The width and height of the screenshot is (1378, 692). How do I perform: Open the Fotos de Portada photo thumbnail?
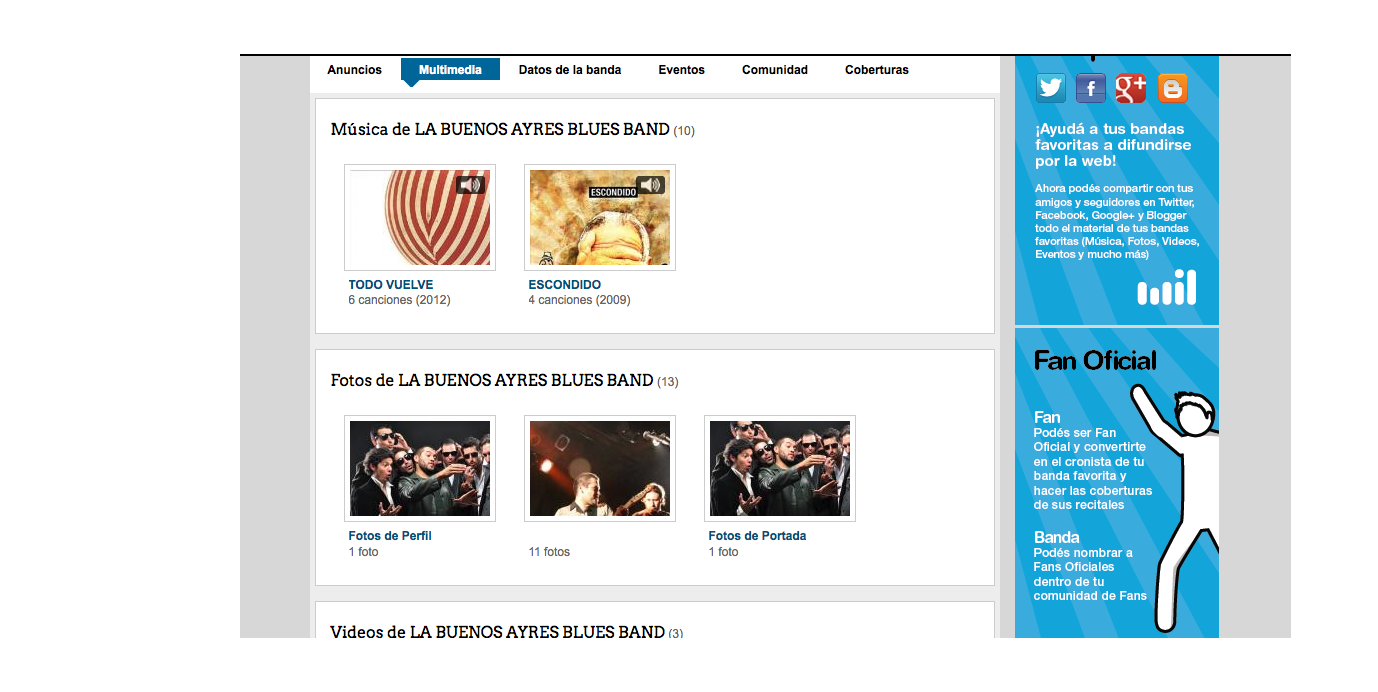(780, 468)
